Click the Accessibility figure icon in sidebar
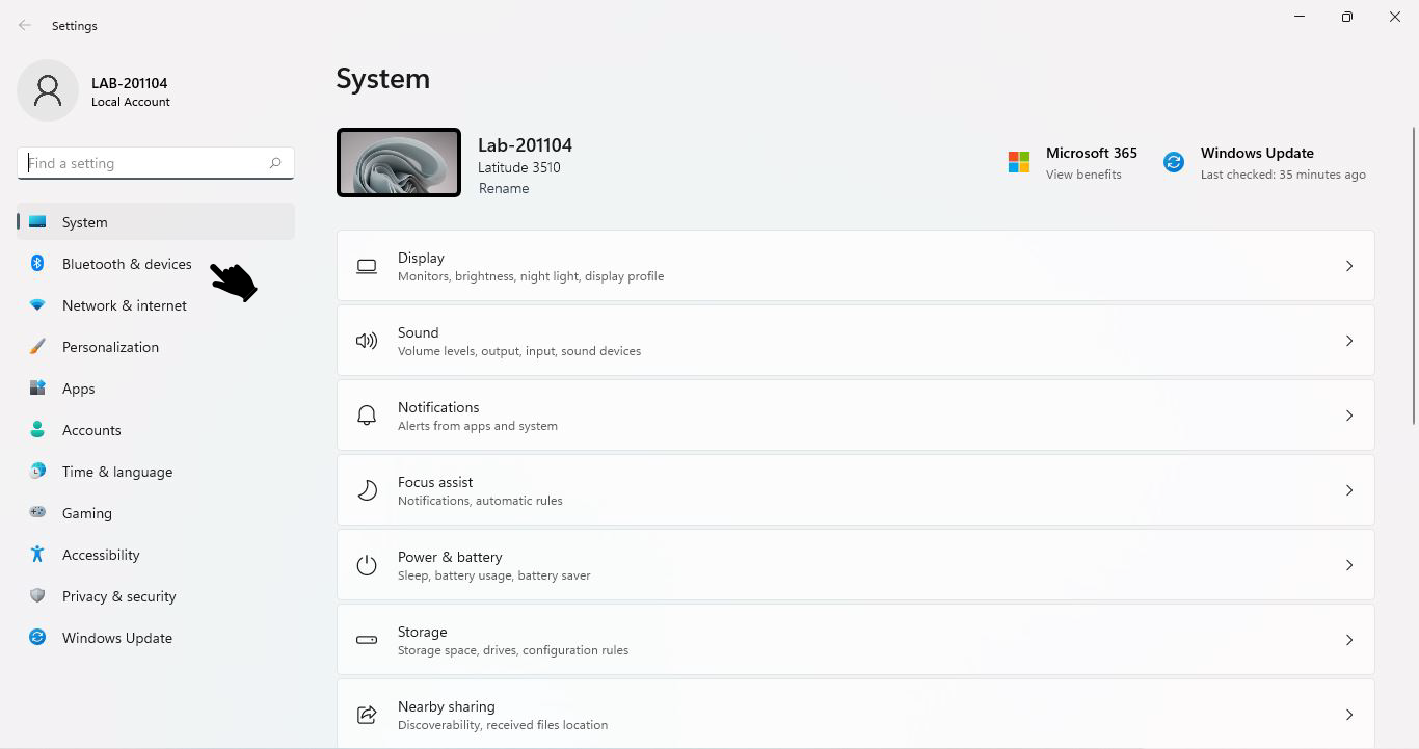The height and width of the screenshot is (749, 1419). [38, 554]
